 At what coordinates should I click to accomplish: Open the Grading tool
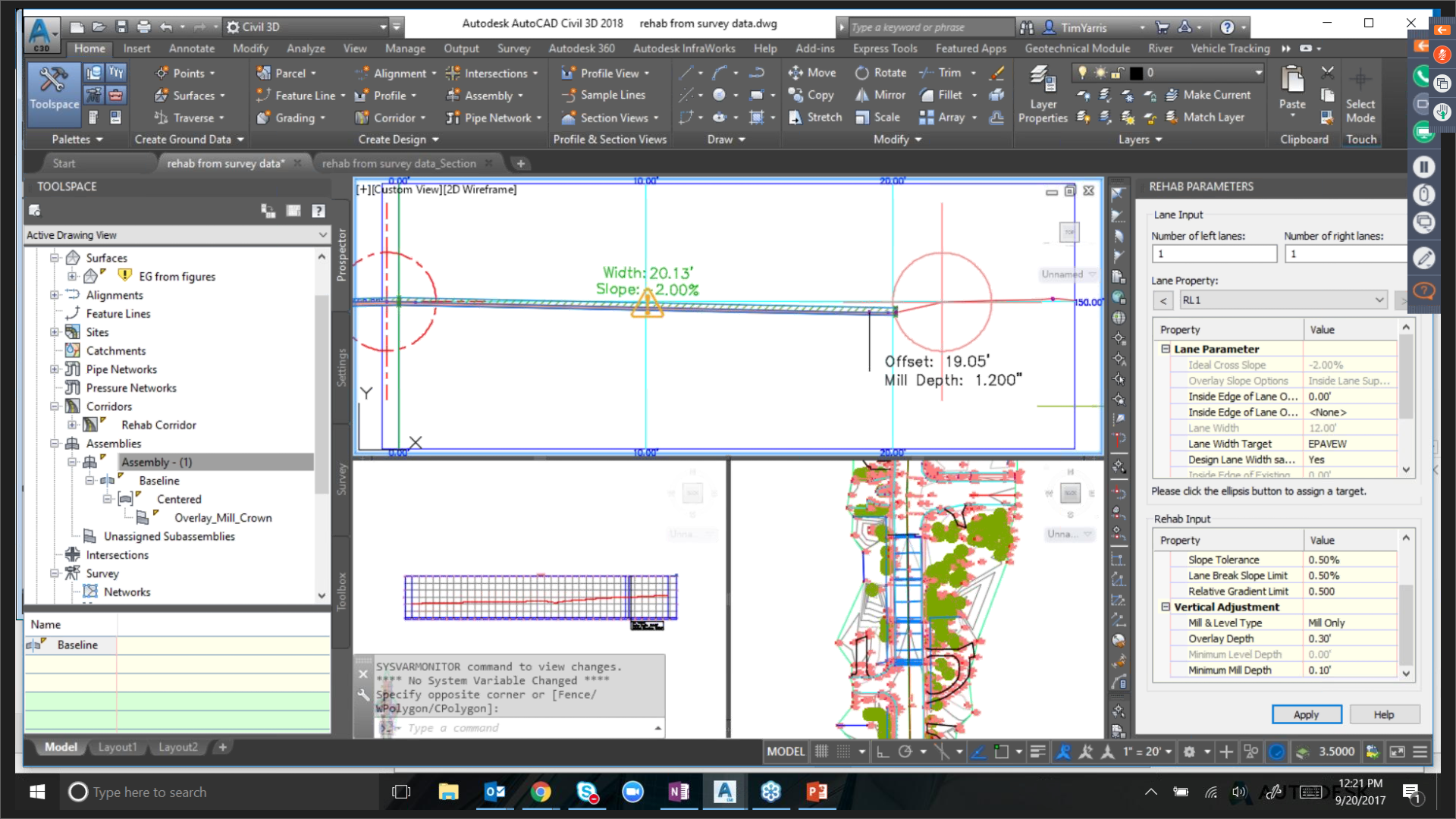(291, 118)
